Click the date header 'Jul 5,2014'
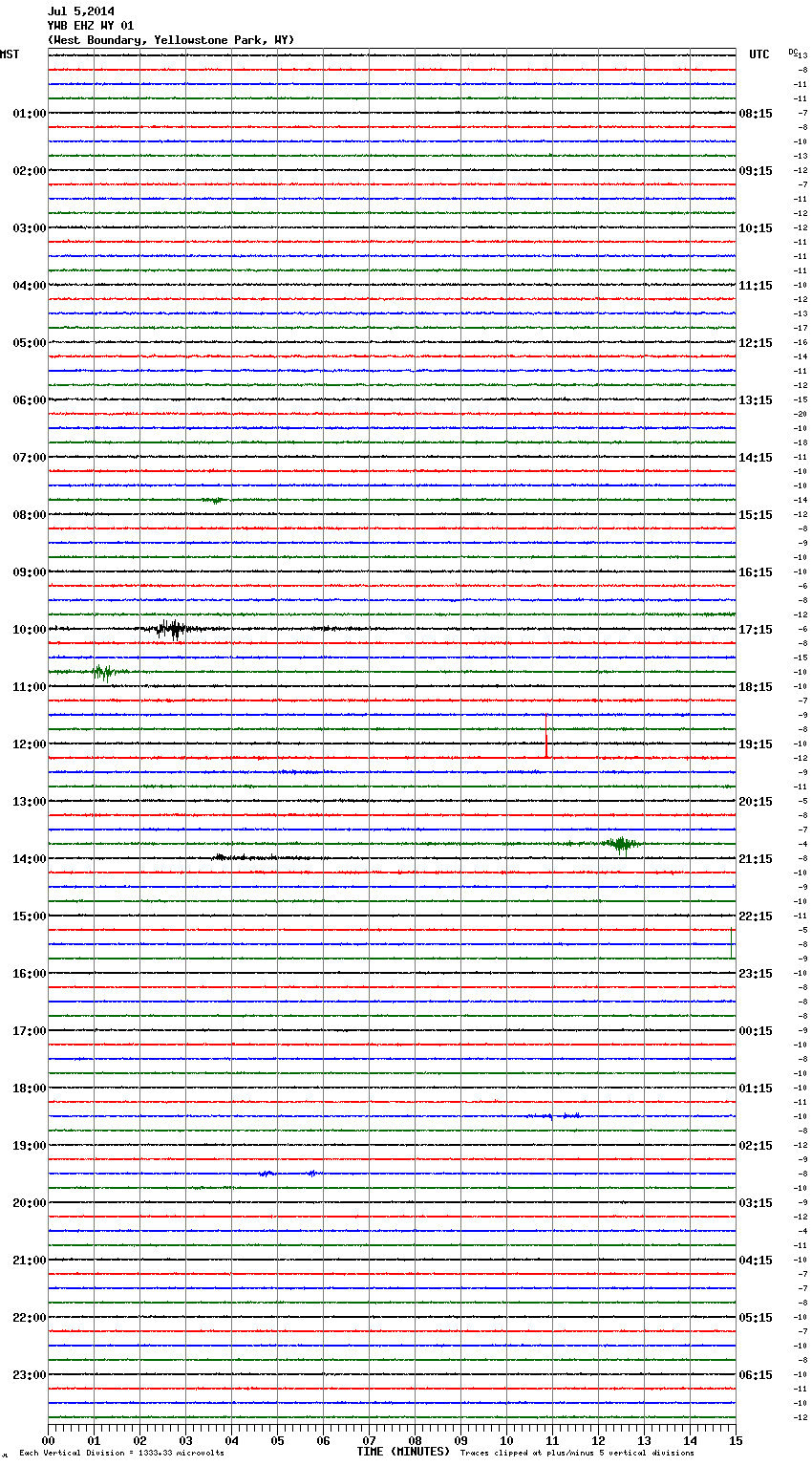This screenshot has width=812, height=1466. (81, 11)
